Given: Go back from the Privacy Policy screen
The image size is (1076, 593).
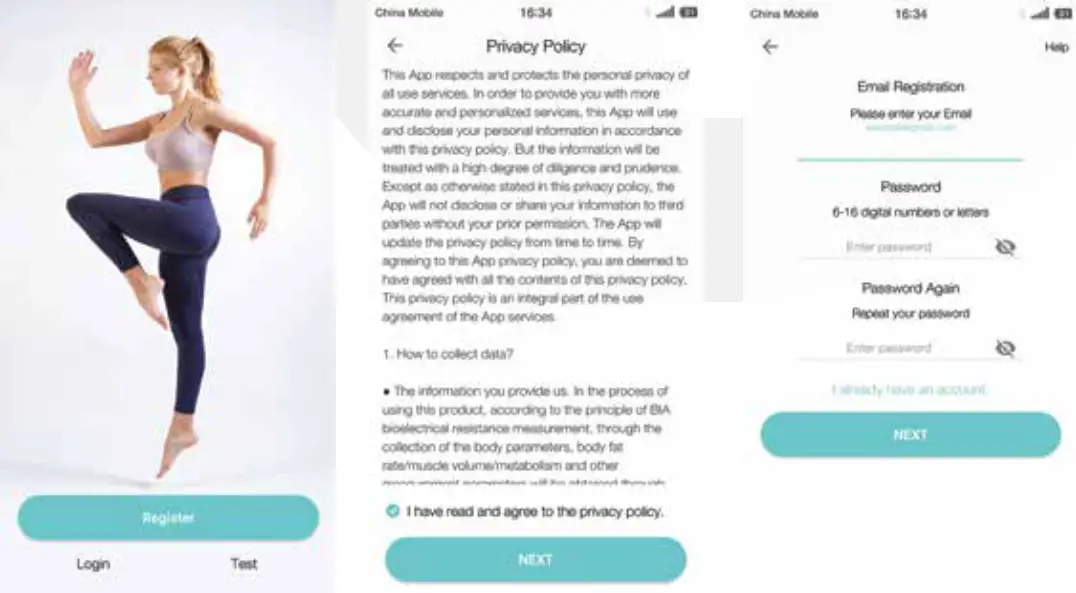Looking at the screenshot, I should [x=395, y=45].
